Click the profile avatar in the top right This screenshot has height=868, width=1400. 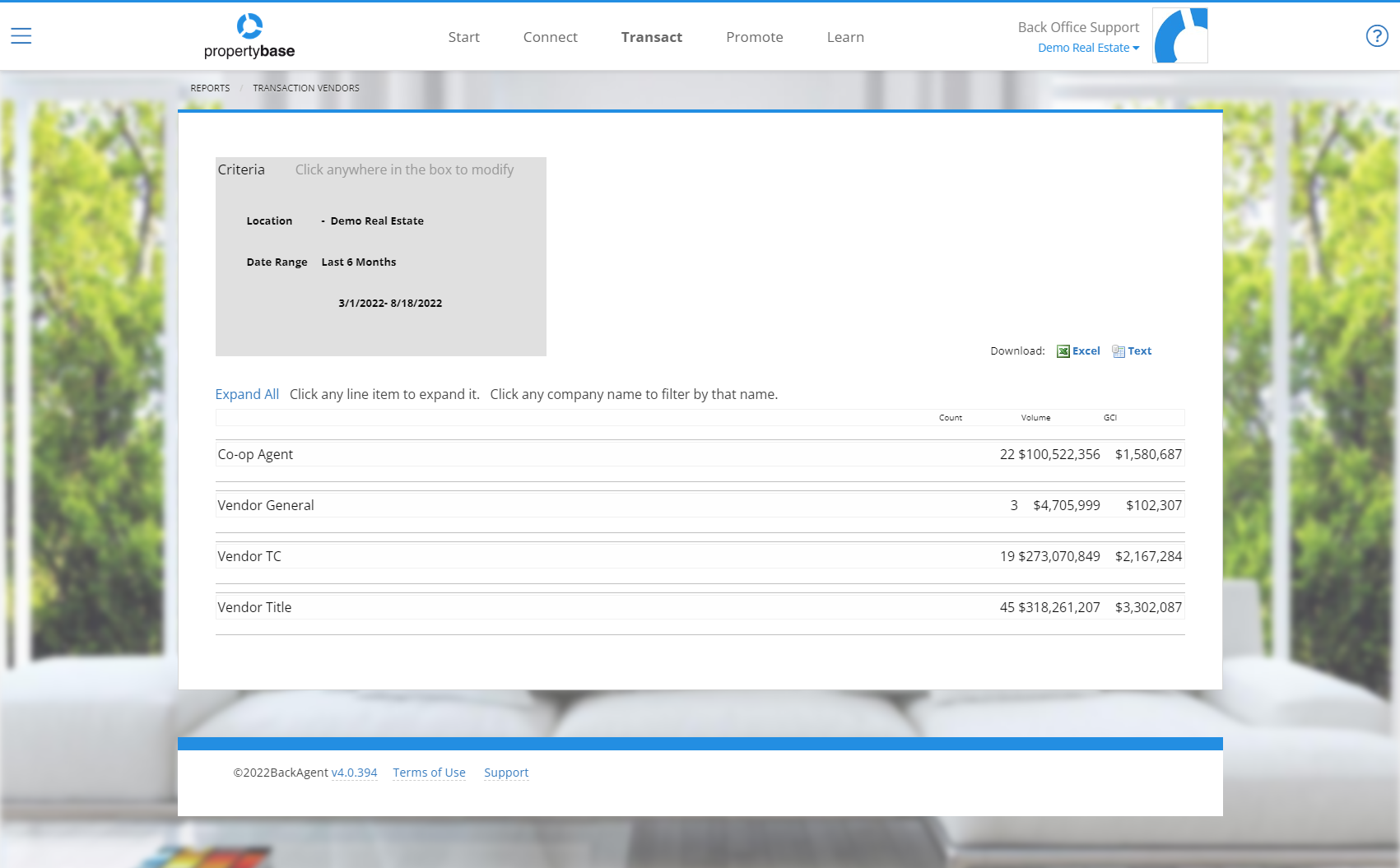point(1179,35)
